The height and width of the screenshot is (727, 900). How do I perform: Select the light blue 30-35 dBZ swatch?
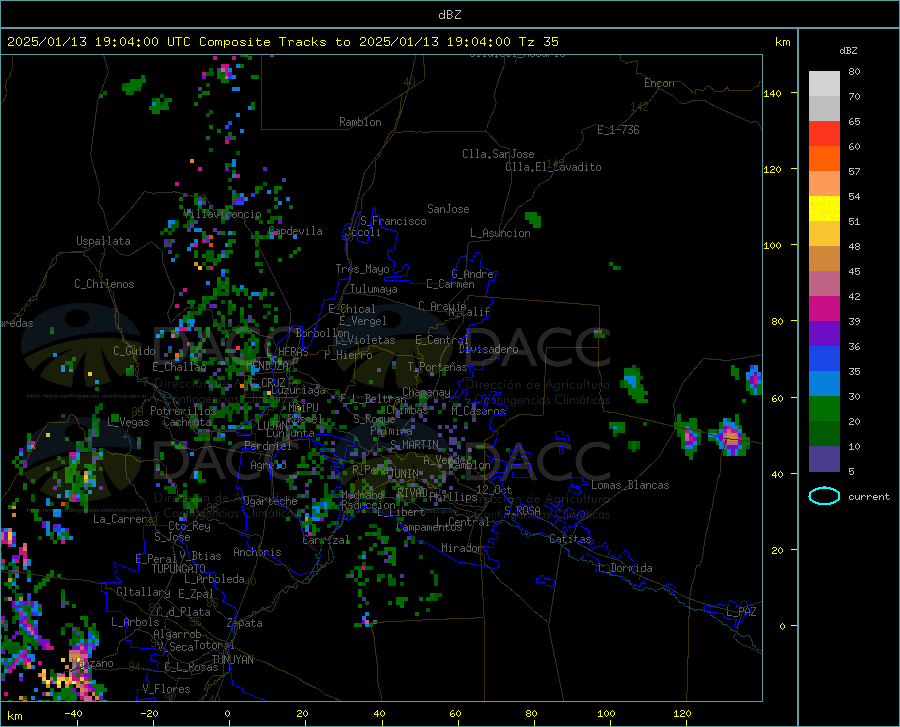click(824, 384)
